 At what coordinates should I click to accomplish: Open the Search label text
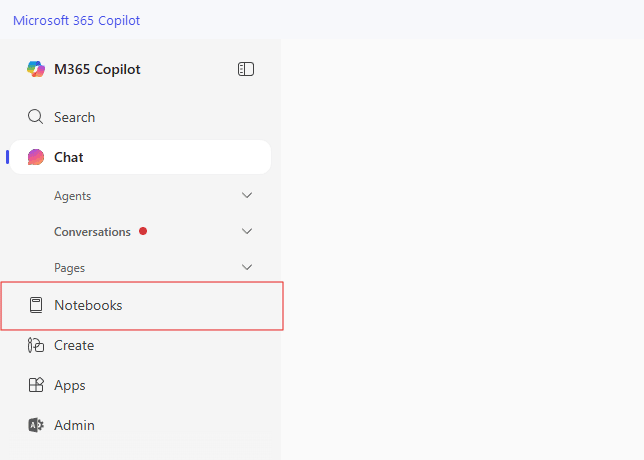pos(74,117)
